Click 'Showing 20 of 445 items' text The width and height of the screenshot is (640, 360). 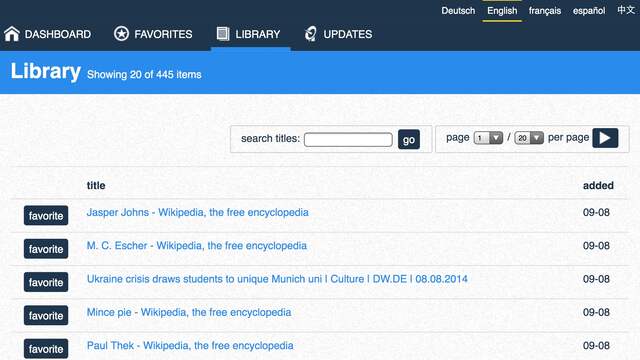point(144,75)
